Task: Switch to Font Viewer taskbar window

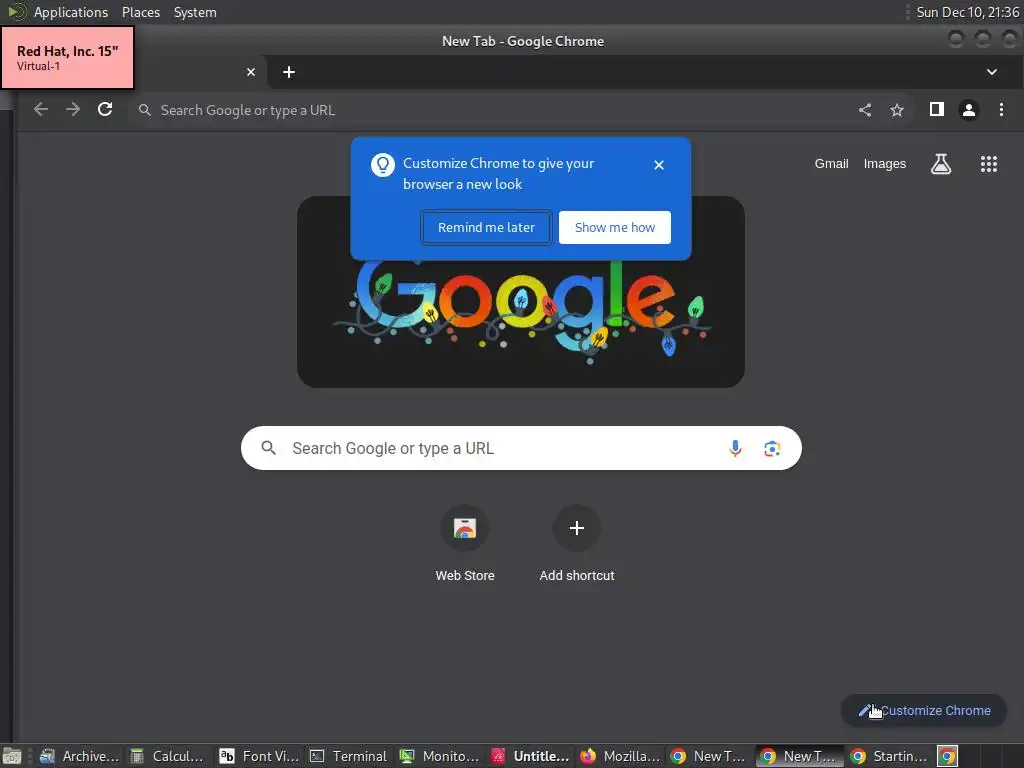Action: point(259,756)
